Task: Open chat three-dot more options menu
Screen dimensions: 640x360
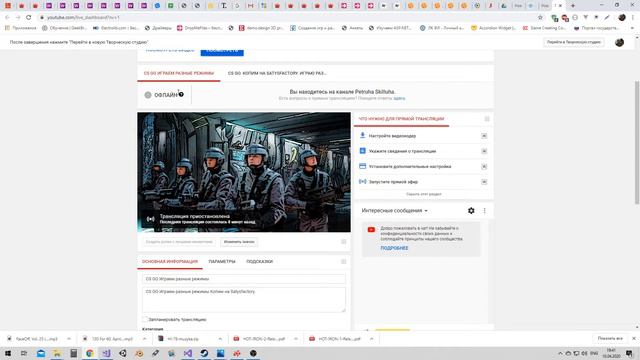Action: pos(484,211)
